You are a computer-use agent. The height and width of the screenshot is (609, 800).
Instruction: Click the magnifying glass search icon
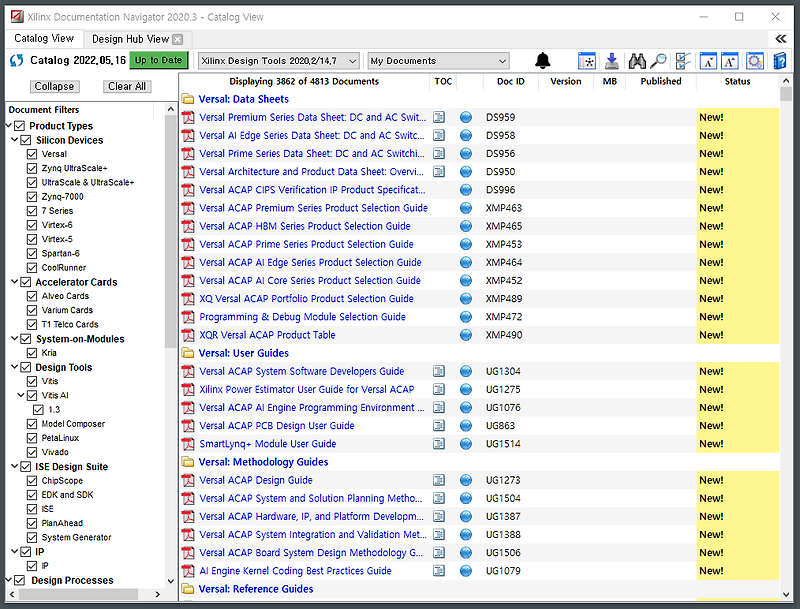(658, 61)
